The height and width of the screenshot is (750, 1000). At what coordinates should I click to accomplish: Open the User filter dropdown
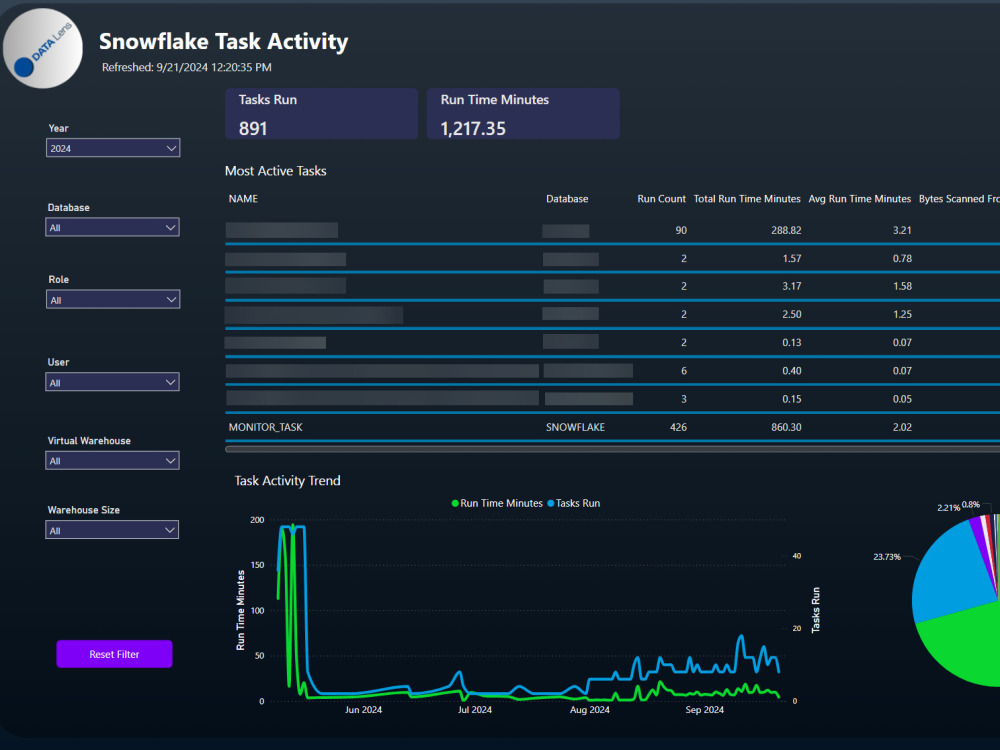click(x=112, y=382)
